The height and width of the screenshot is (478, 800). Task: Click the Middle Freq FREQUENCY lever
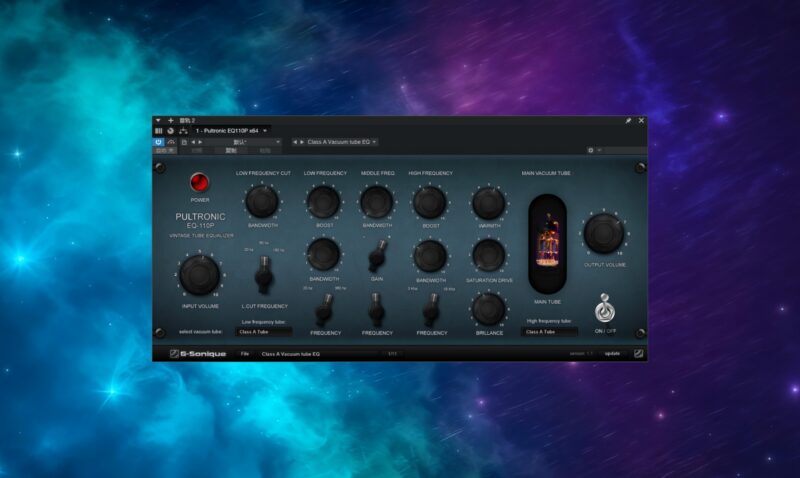tap(377, 310)
